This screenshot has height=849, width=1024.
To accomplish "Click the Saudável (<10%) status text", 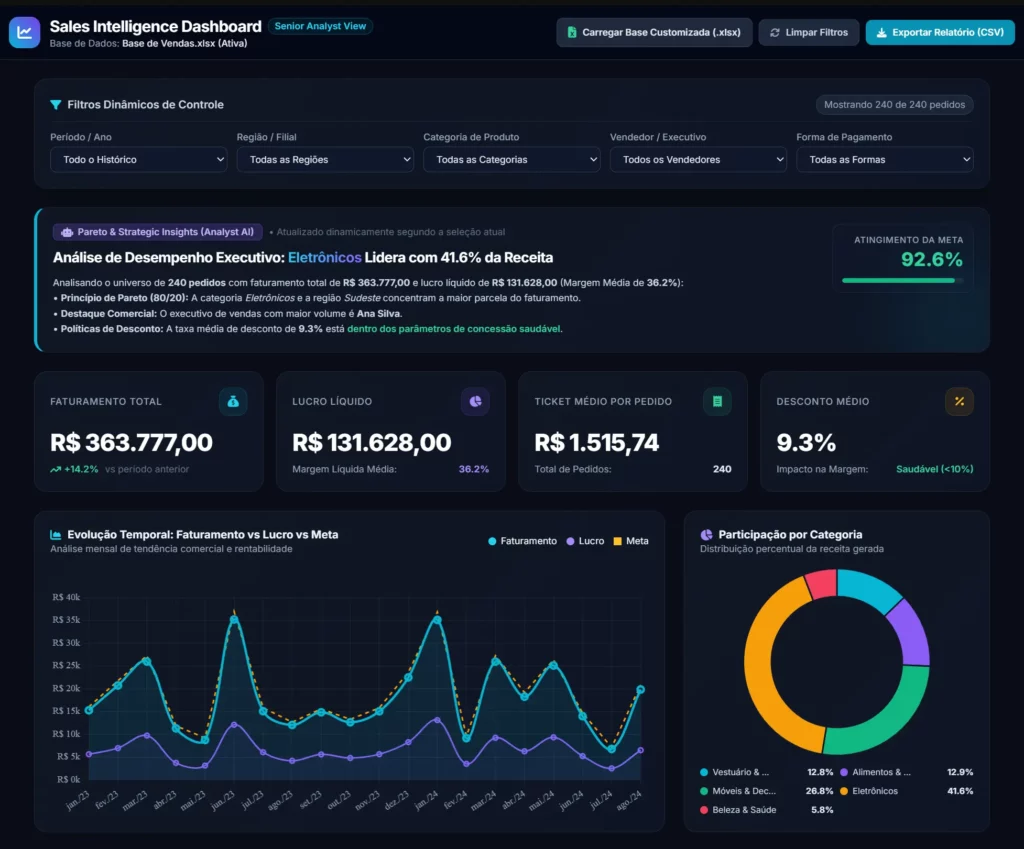I will coord(935,469).
